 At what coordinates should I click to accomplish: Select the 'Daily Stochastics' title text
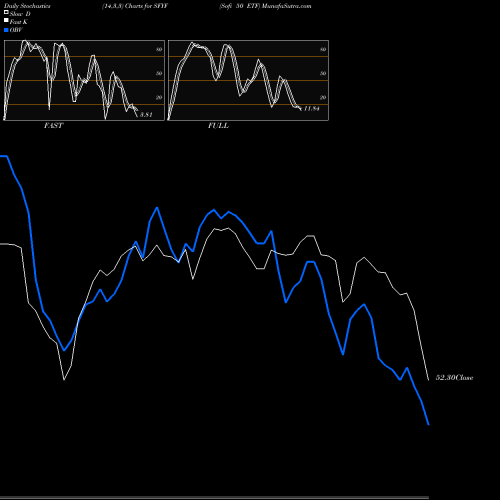(x=27, y=6)
